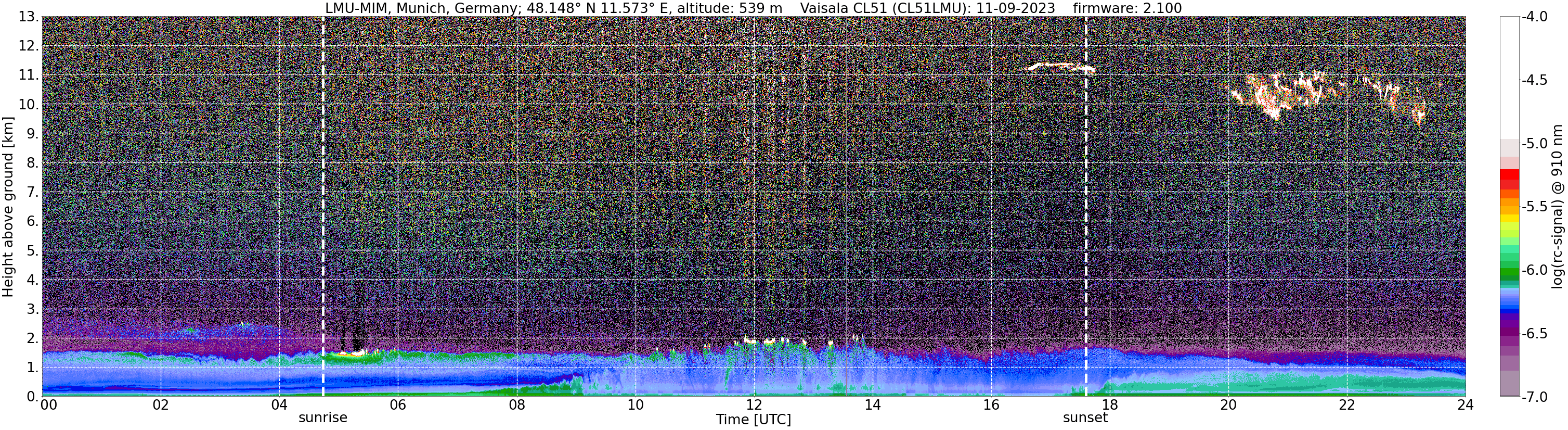Image resolution: width=1568 pixels, height=430 pixels.
Task: Click the time axis tick label 22
Action: tap(1347, 405)
